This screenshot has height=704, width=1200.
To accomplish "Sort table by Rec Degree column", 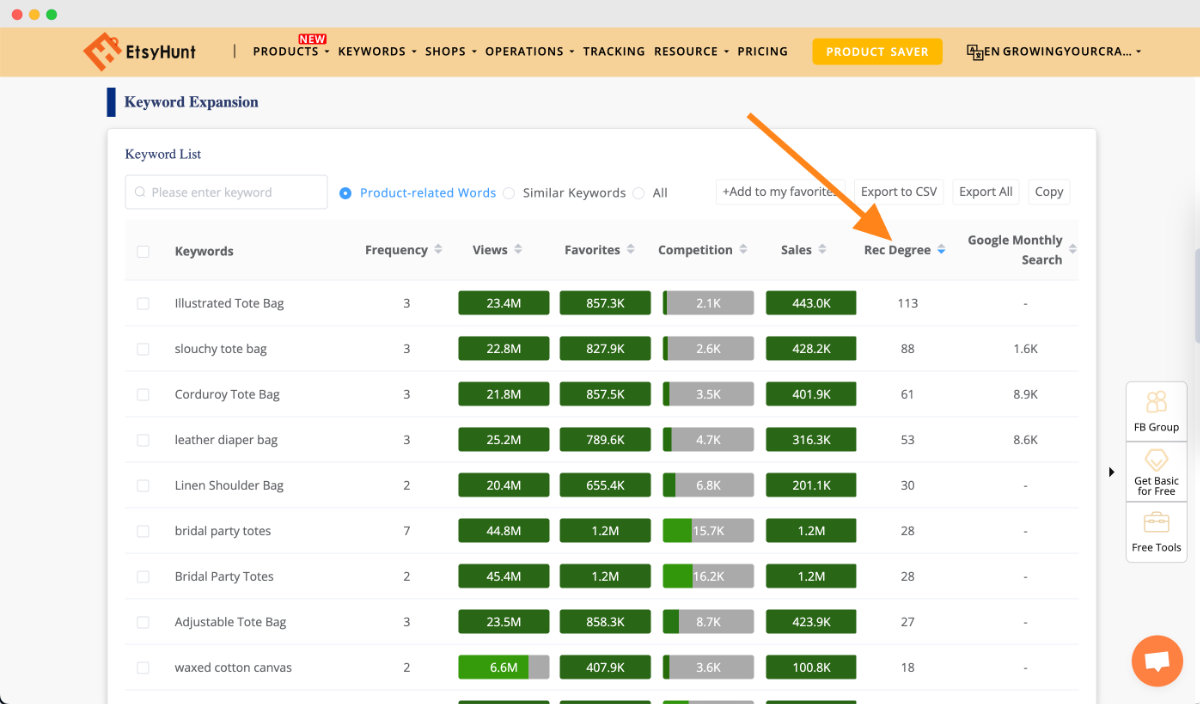I will pyautogui.click(x=940, y=249).
